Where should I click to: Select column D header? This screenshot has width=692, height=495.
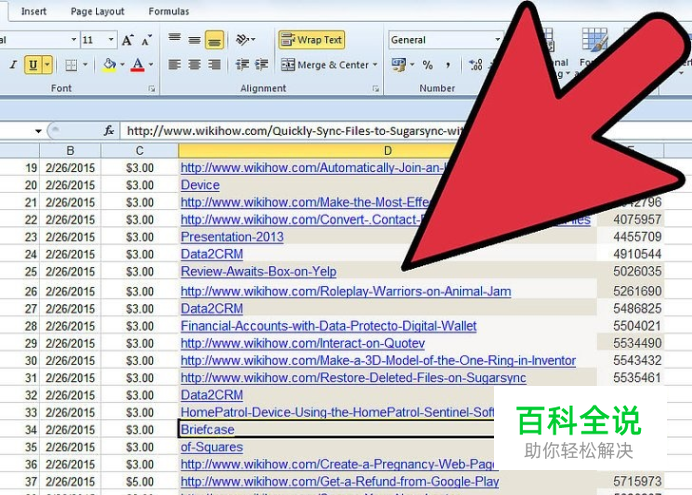[x=387, y=151]
